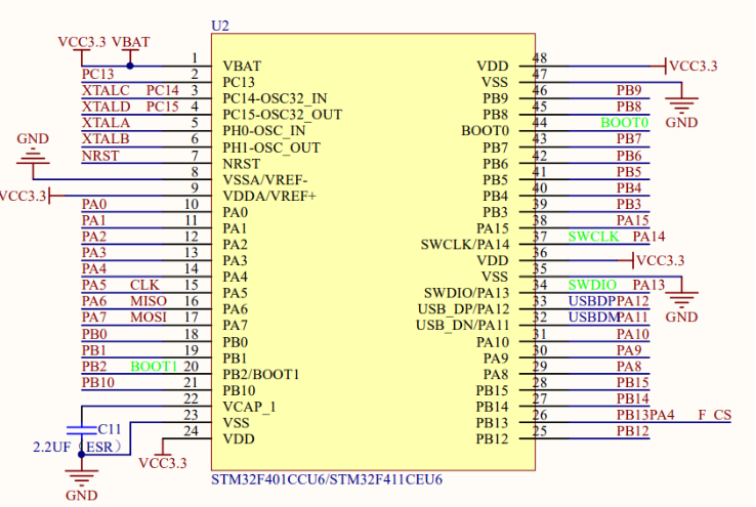Click the red PC15 label beside XTALD

[x=162, y=107]
